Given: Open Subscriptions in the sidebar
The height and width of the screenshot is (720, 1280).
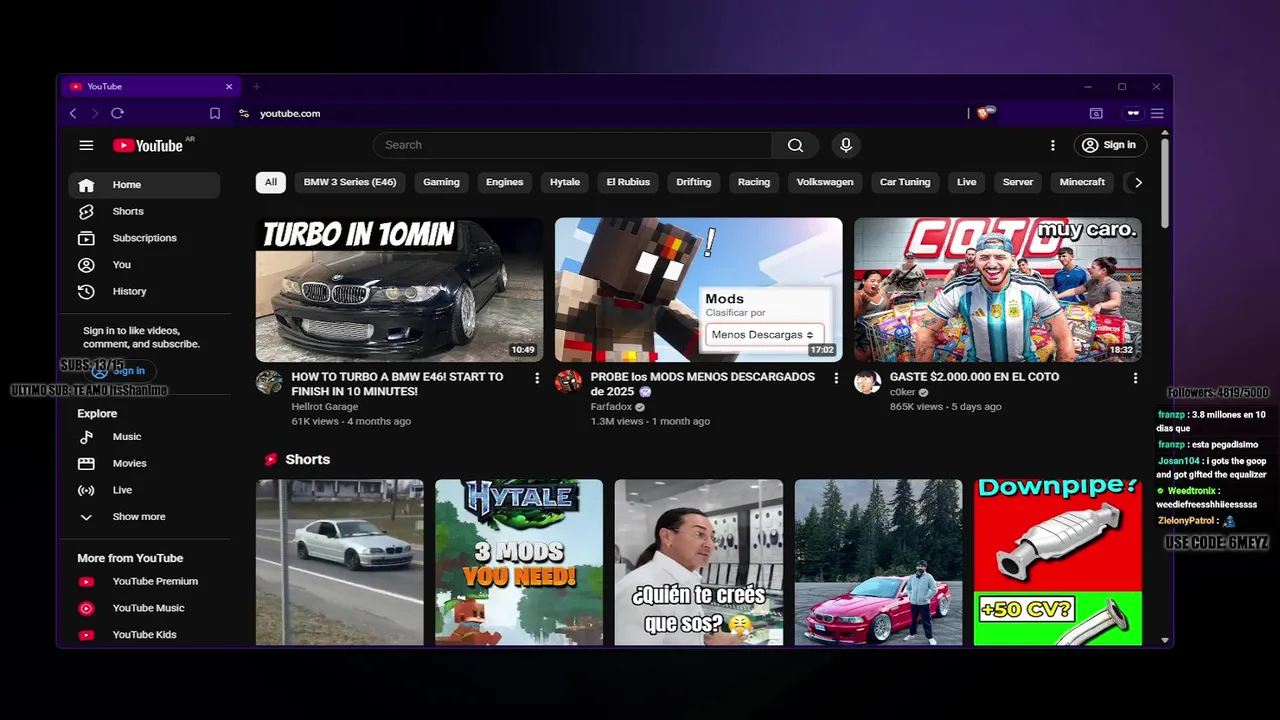Looking at the screenshot, I should [144, 238].
